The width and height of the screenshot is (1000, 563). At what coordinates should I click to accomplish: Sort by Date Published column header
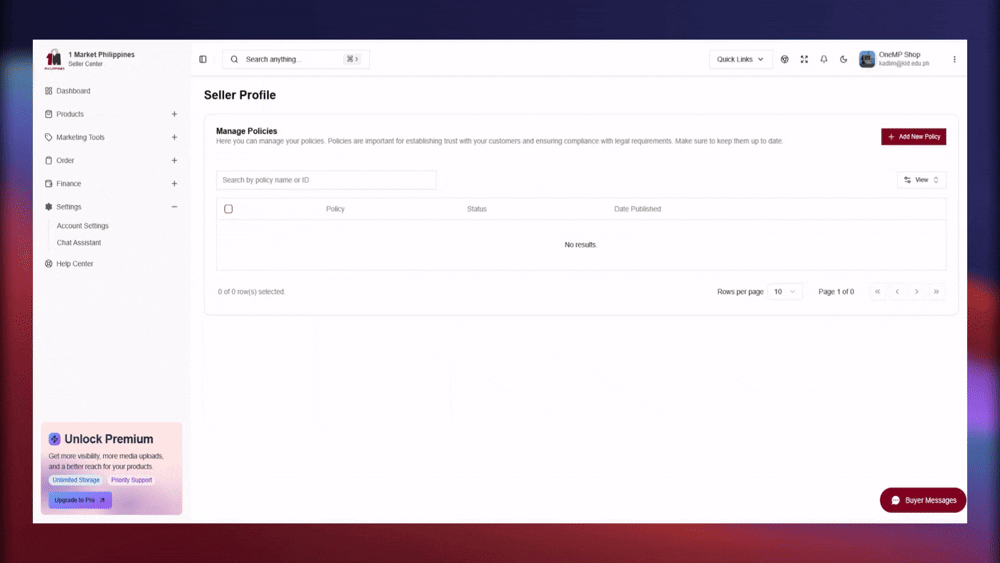pos(637,209)
